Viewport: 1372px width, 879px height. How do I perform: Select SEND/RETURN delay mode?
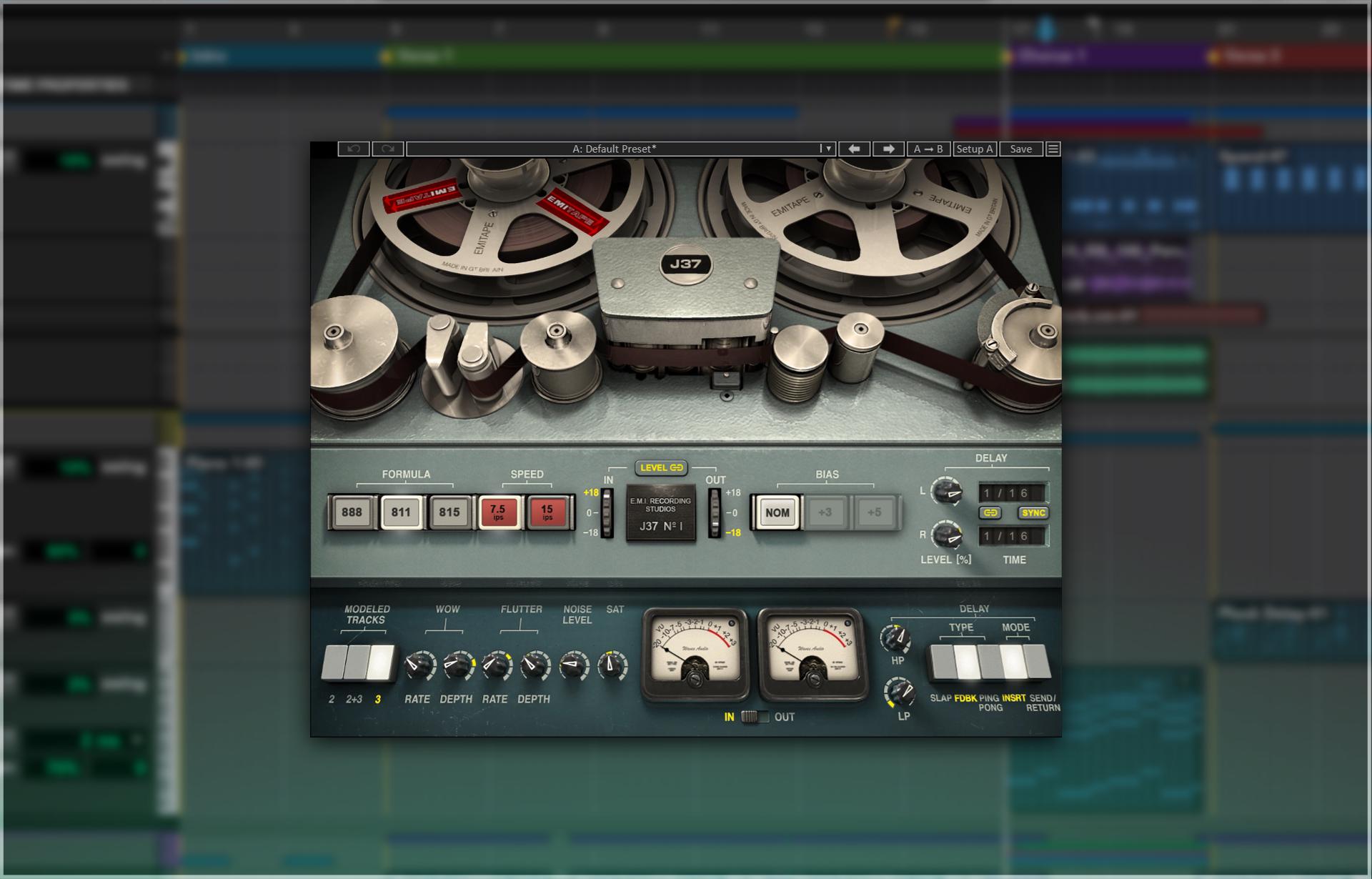pos(1038,662)
